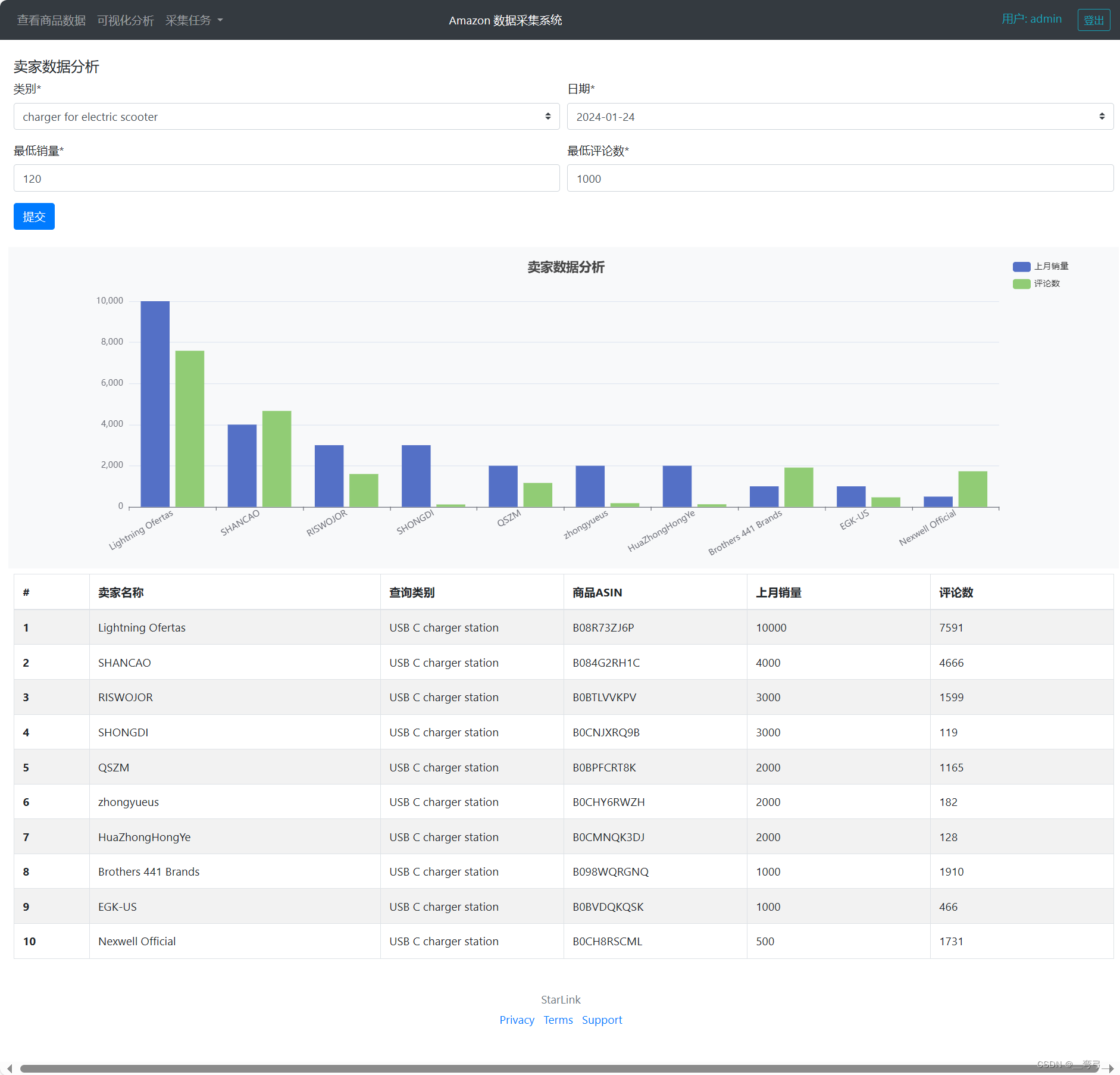Toggle the 评论数 legend swatch
The height and width of the screenshot is (1075, 1120).
(x=1021, y=284)
